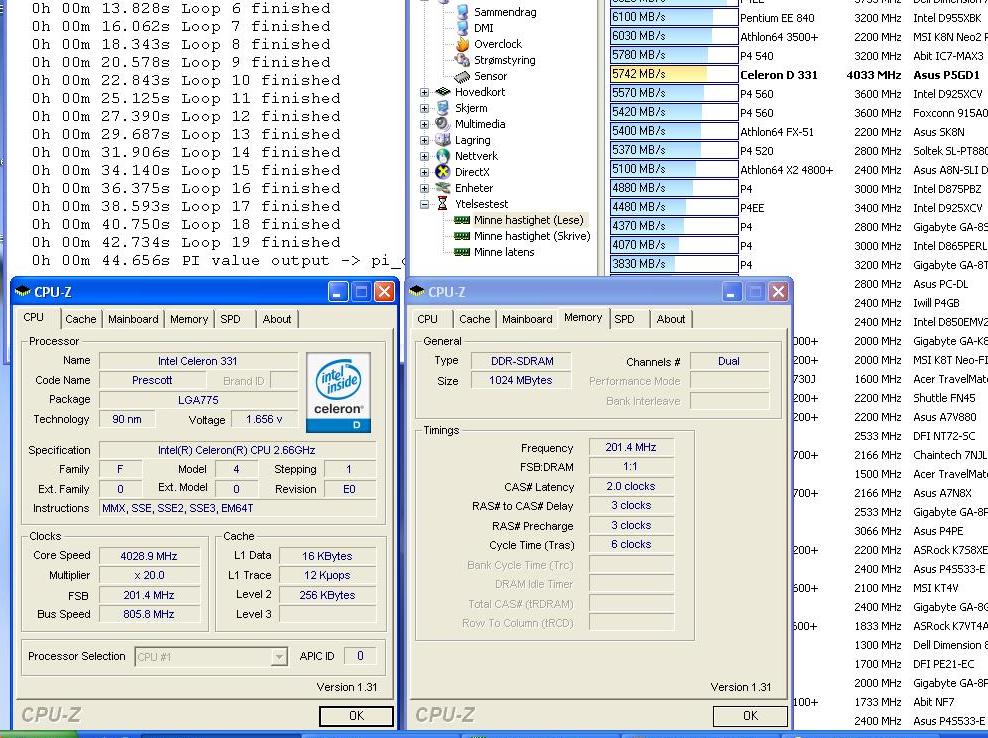Viewport: 988px width, 738px height.
Task: Click the Strømstyring power icon
Action: tap(462, 60)
